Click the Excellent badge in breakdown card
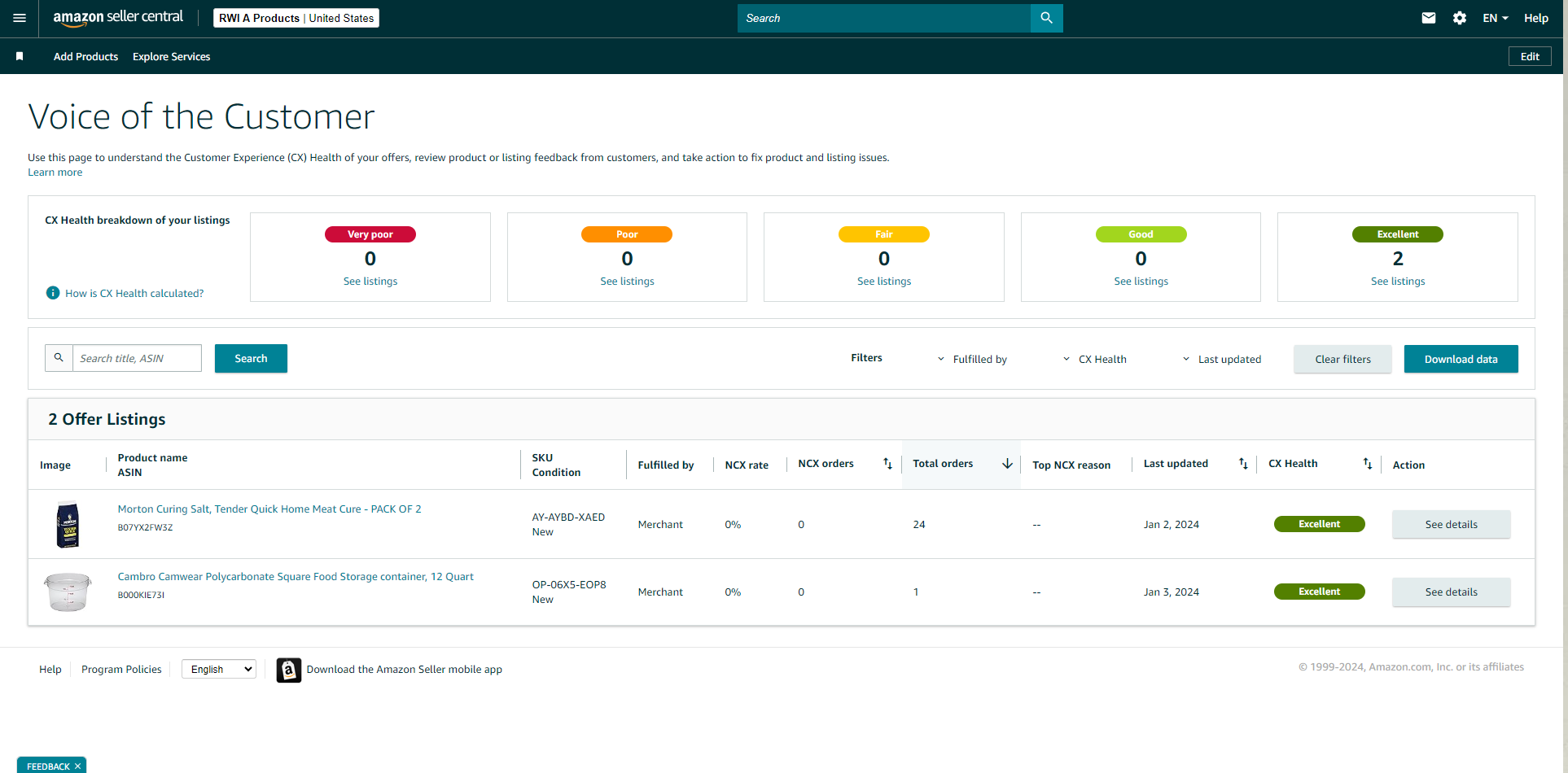Image resolution: width=1568 pixels, height=773 pixels. pyautogui.click(x=1398, y=234)
